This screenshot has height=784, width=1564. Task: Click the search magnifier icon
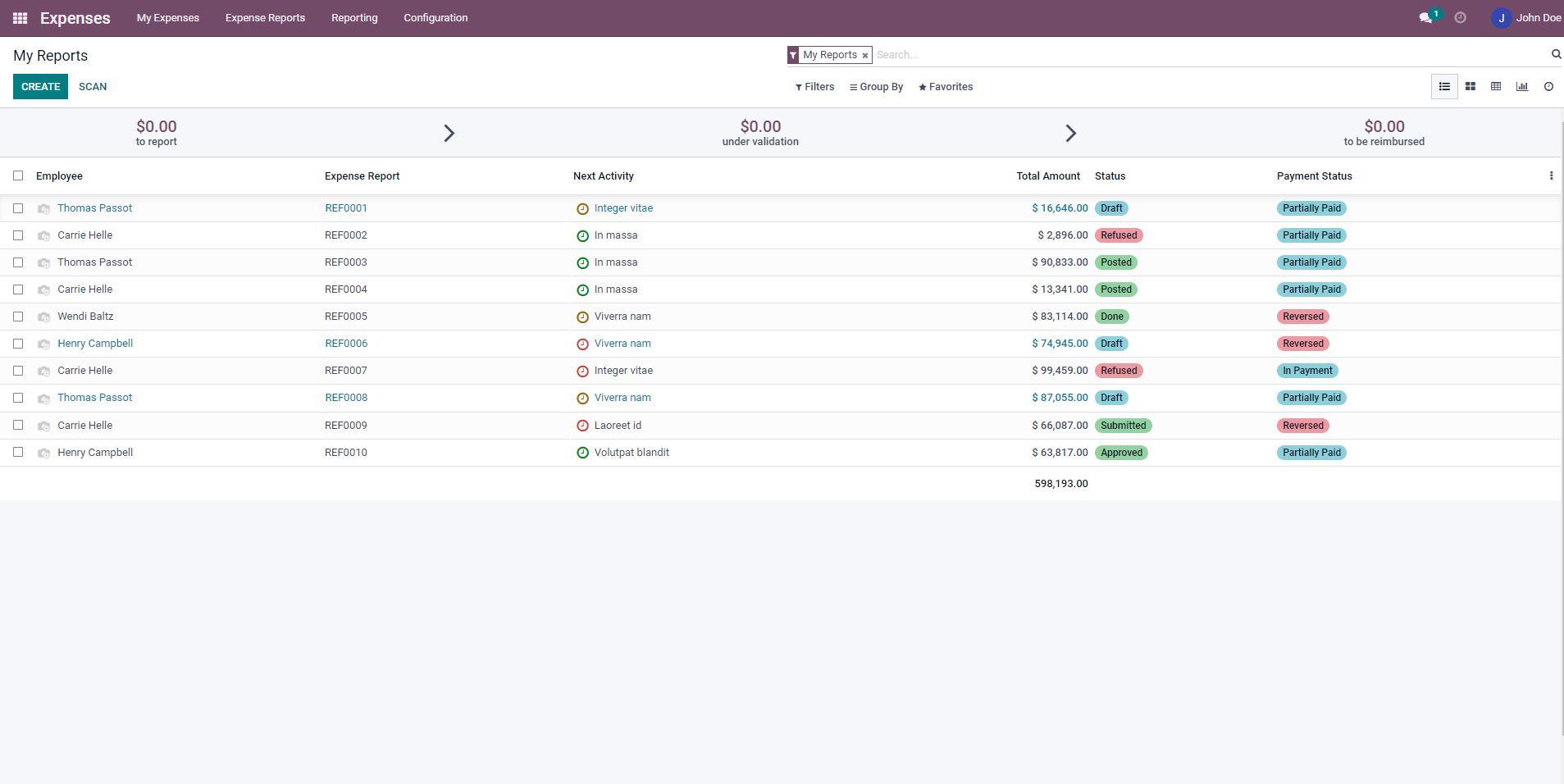(1556, 55)
